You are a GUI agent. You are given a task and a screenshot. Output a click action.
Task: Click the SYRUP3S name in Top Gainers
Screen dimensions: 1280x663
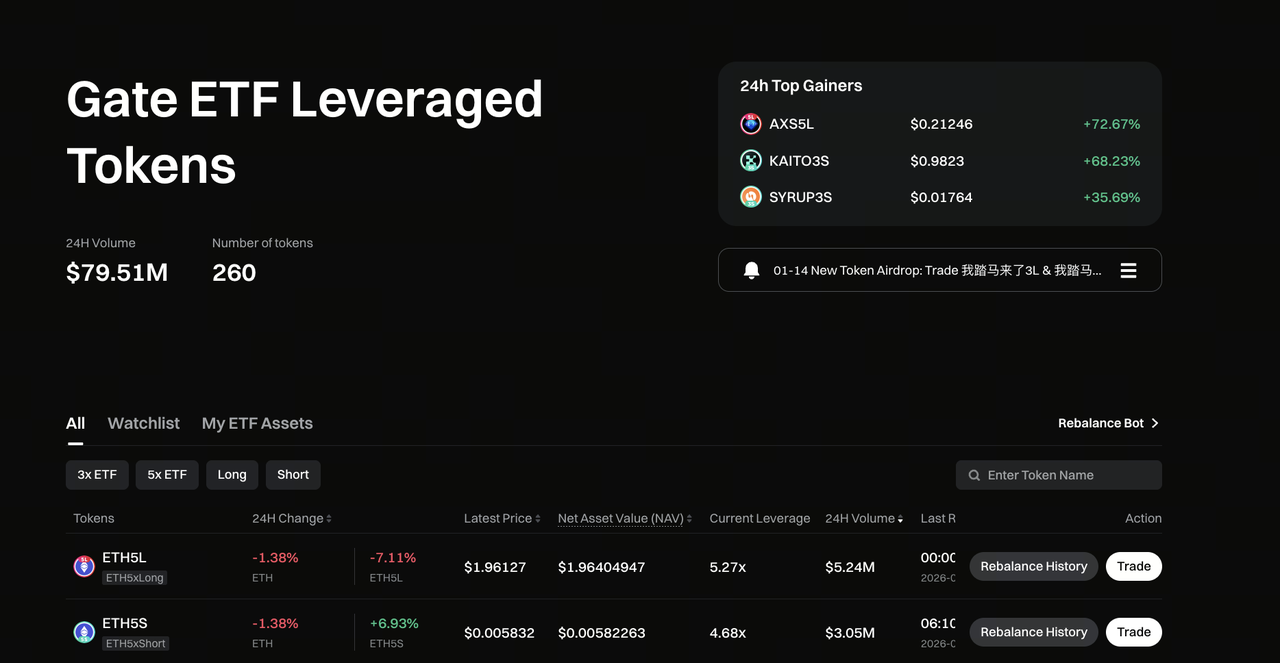pos(800,197)
